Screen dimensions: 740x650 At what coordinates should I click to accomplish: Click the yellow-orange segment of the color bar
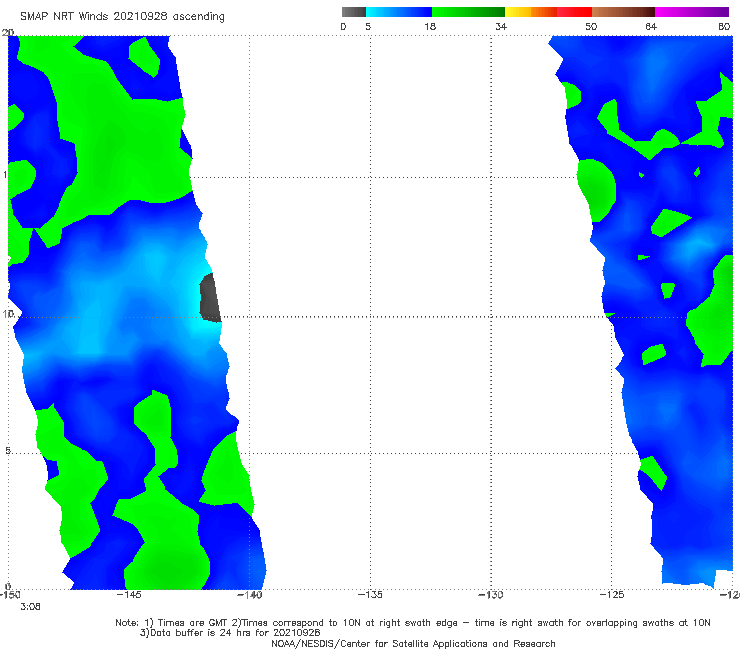pyautogui.click(x=531, y=12)
